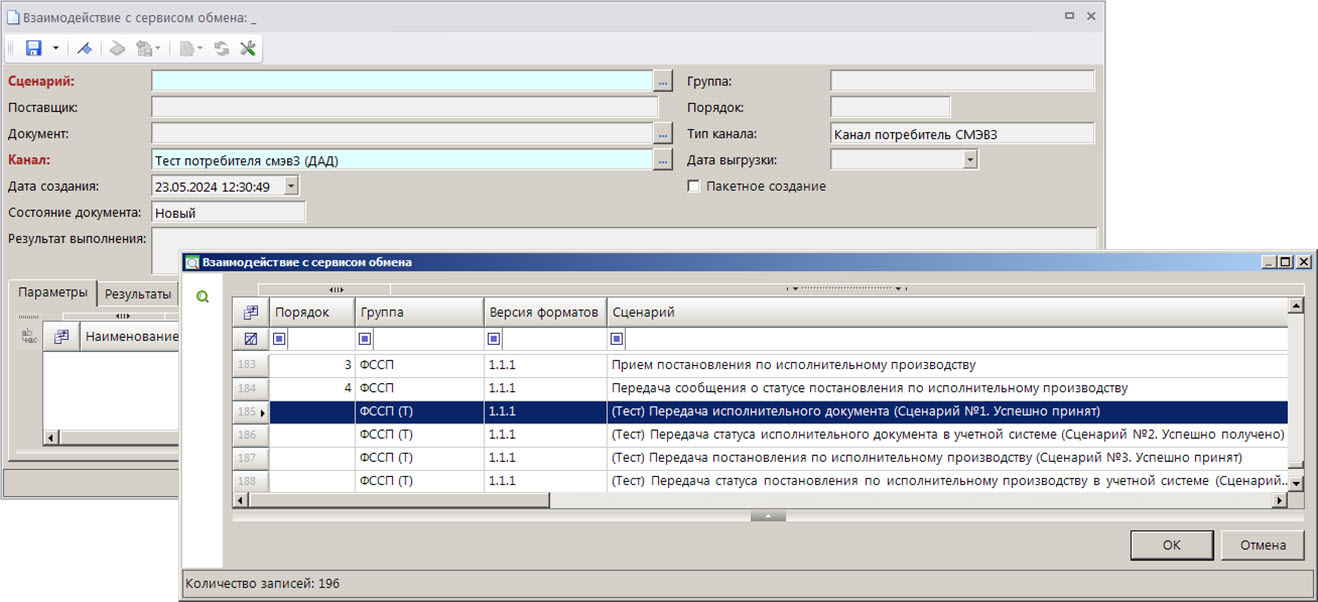This screenshot has width=1318, height=602.
Task: Cancel the dialog with the Отмена button
Action: [x=1262, y=545]
